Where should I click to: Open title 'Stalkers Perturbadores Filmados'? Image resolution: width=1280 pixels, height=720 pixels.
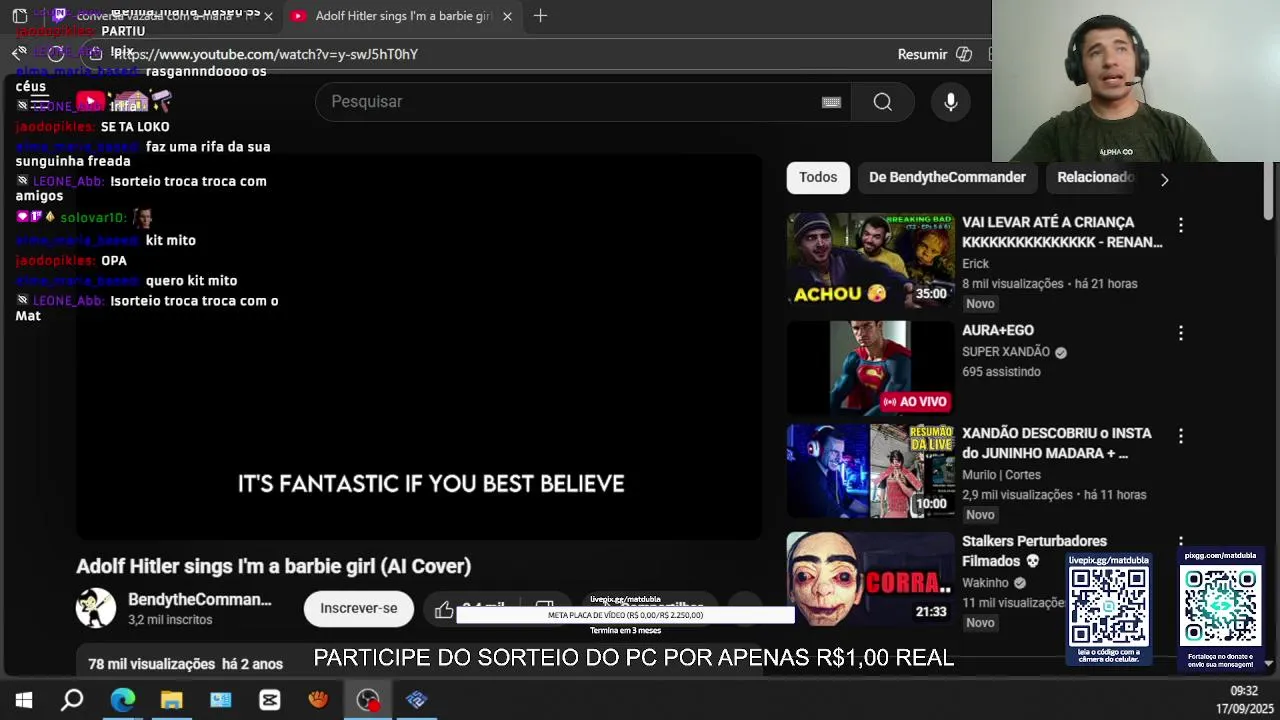pyautogui.click(x=1034, y=551)
